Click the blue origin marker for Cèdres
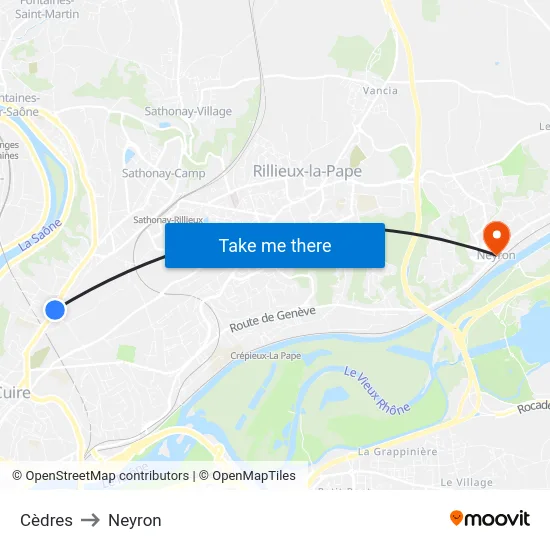 pos(55,310)
